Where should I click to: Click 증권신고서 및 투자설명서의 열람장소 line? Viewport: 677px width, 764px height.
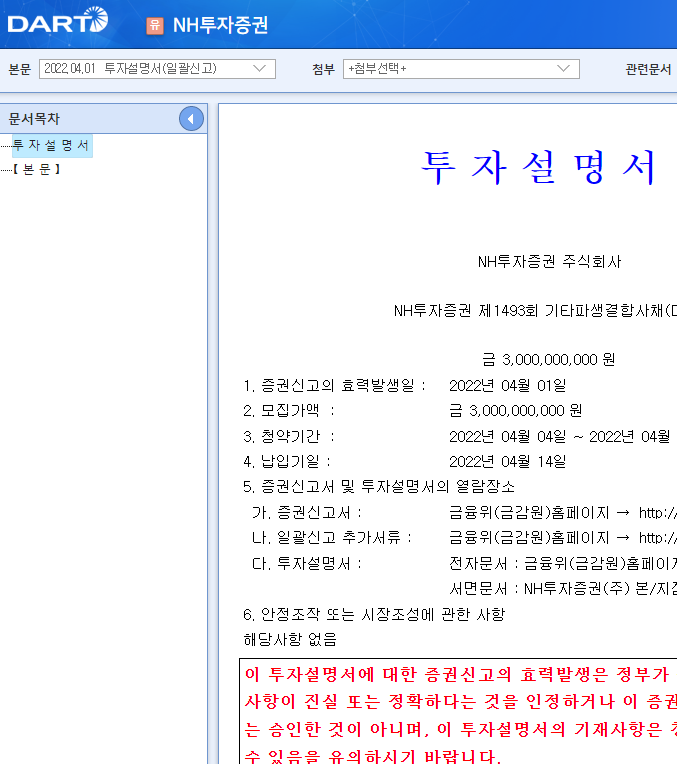[379, 486]
